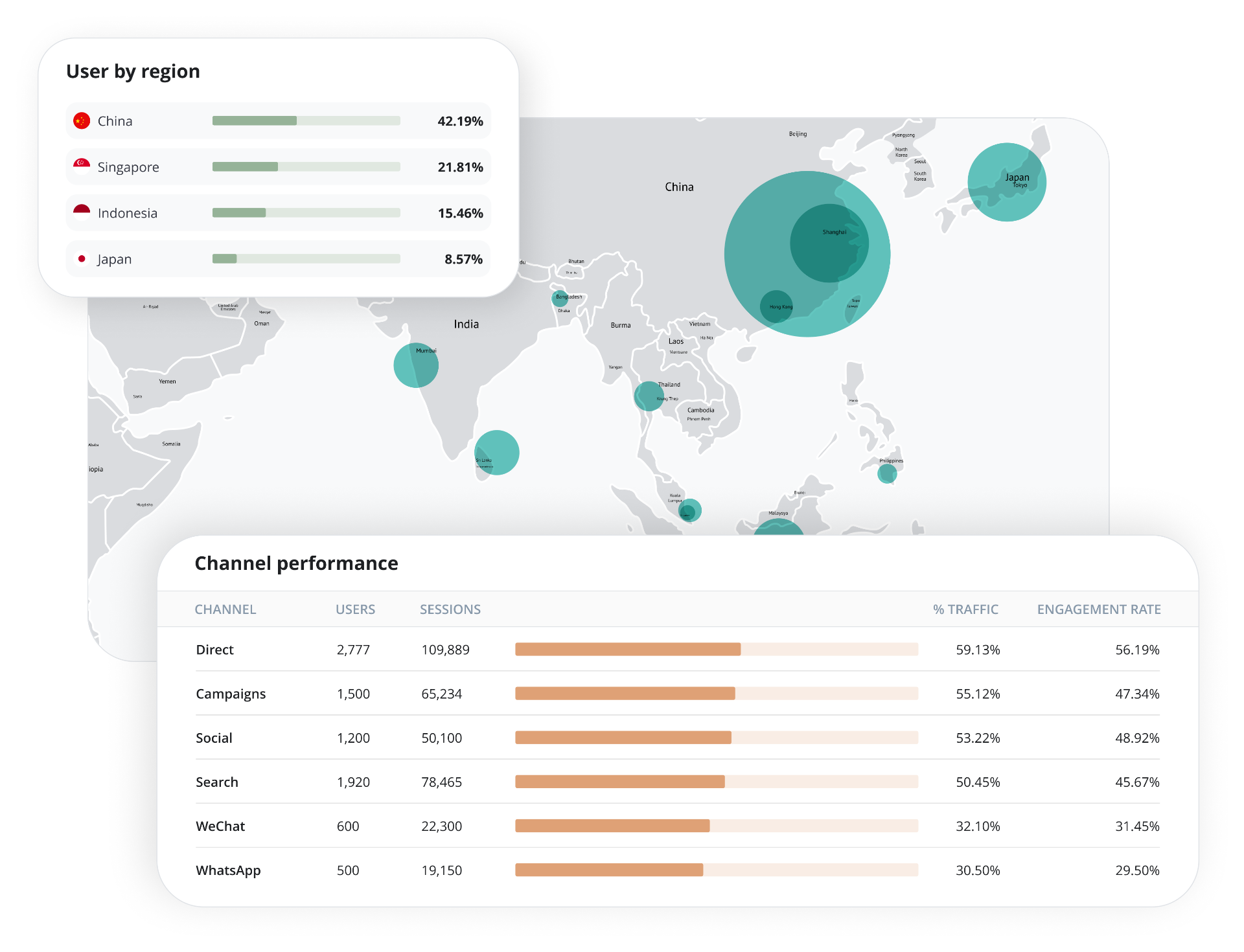The height and width of the screenshot is (952, 1244).
Task: Click the Japan region progress bar
Action: 306,258
